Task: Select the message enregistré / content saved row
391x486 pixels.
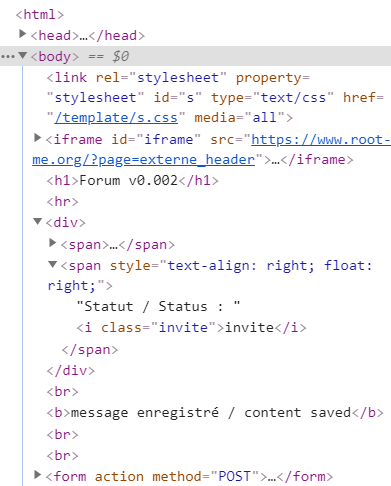Action: click(x=215, y=413)
